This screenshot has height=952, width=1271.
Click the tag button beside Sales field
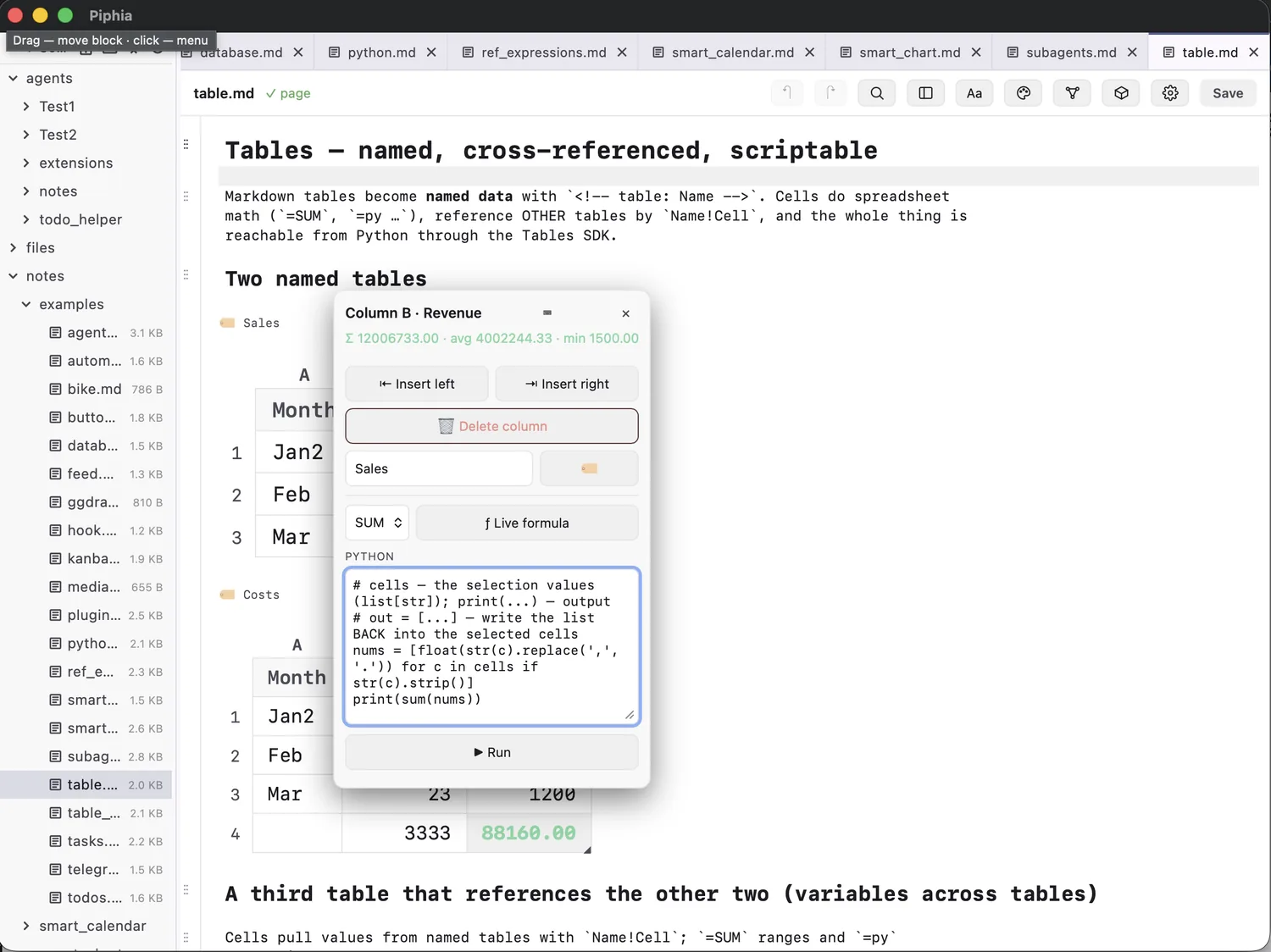(x=589, y=468)
